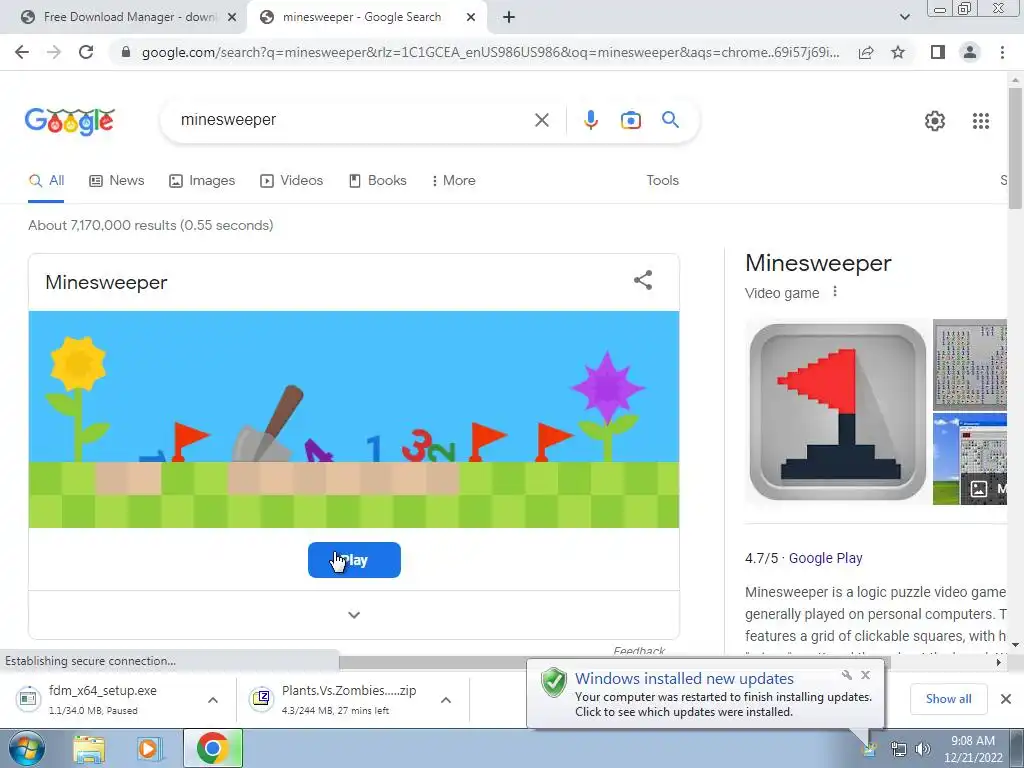Click the Google holiday logo
The height and width of the screenshot is (768, 1024).
tap(70, 121)
